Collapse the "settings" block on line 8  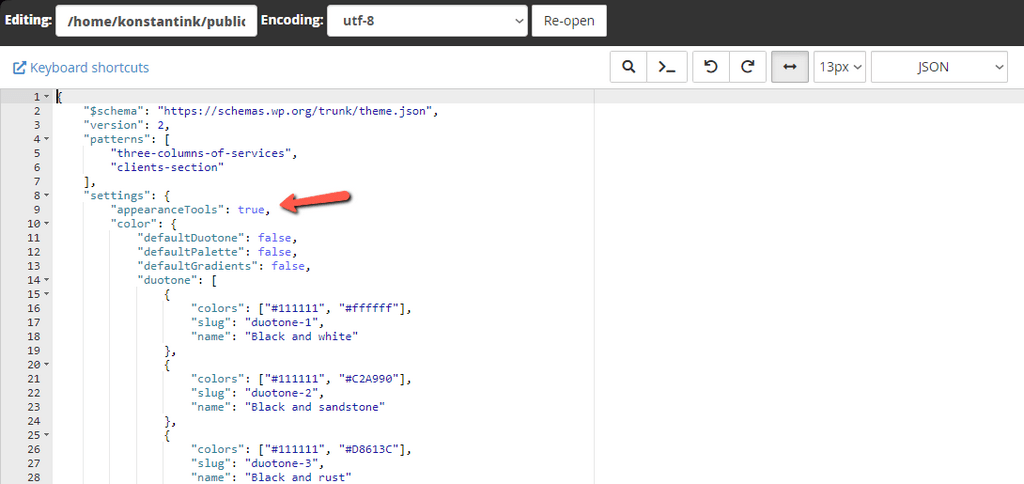[x=46, y=196]
